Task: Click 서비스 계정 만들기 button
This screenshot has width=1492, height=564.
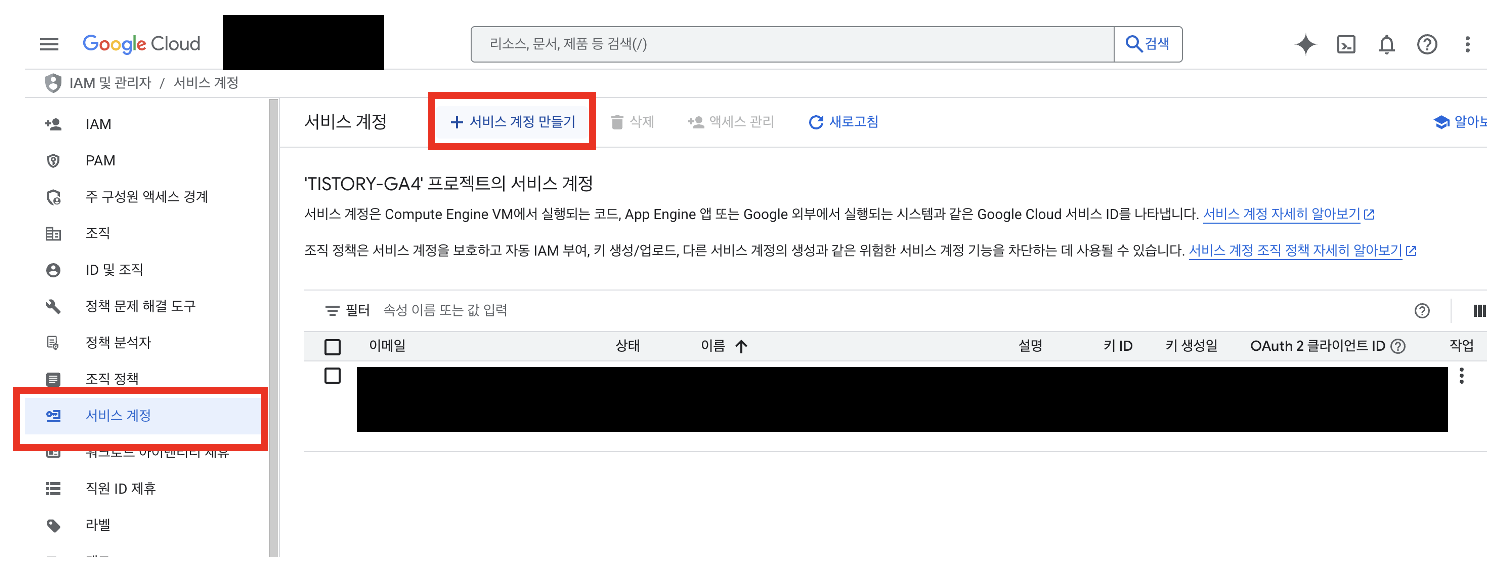Action: click(512, 122)
